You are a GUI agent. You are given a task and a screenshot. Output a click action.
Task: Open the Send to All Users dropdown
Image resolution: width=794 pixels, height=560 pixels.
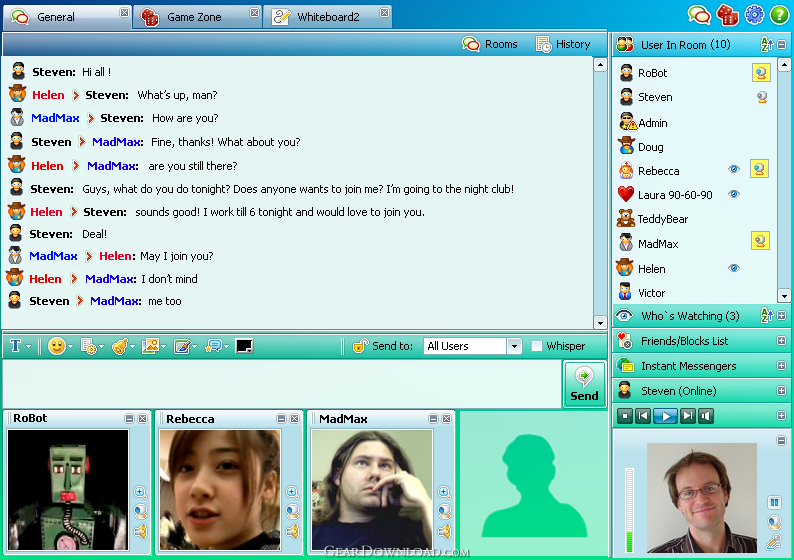(x=514, y=346)
